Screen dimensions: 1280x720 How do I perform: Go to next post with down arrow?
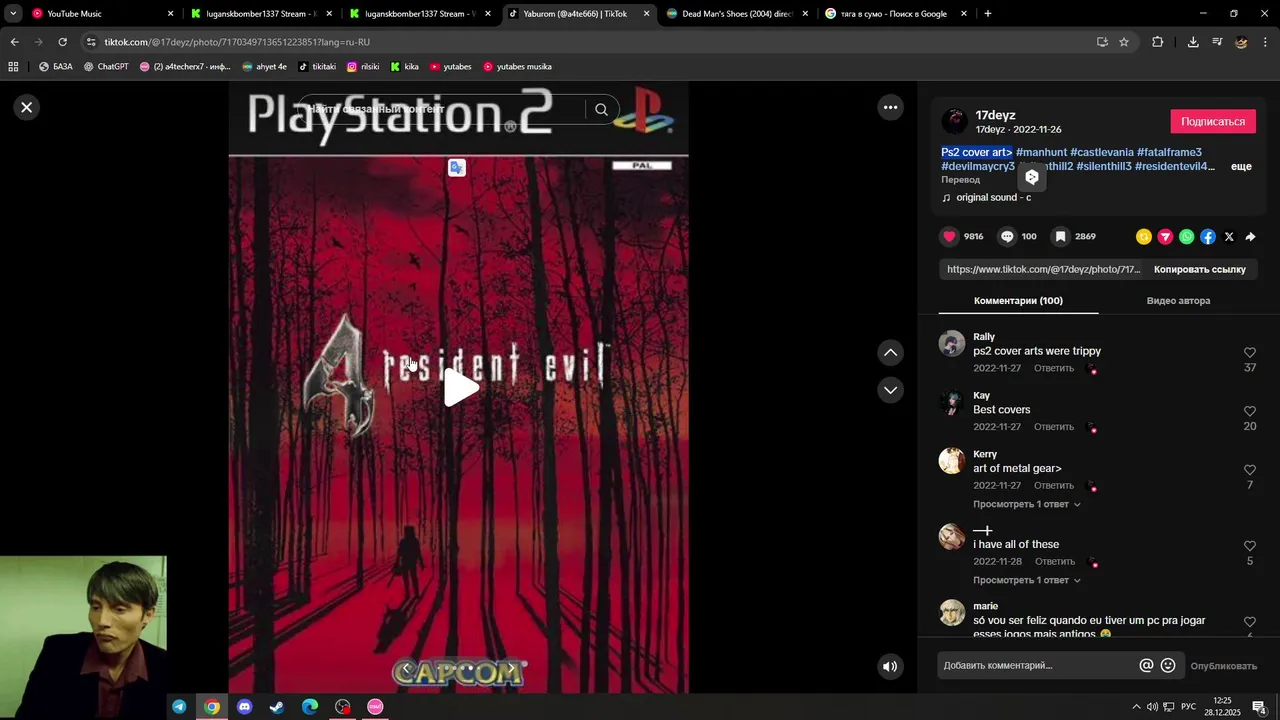(x=890, y=390)
